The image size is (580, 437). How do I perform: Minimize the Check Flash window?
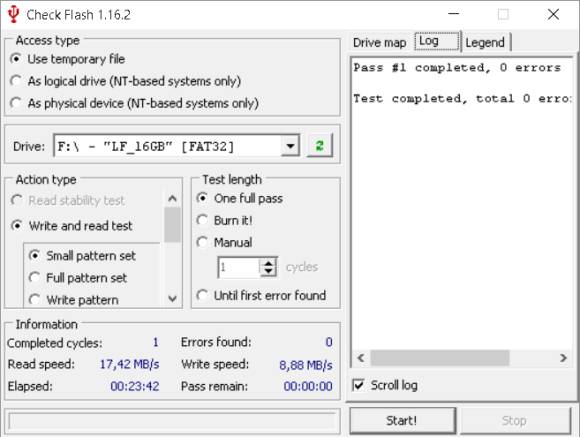pos(453,14)
